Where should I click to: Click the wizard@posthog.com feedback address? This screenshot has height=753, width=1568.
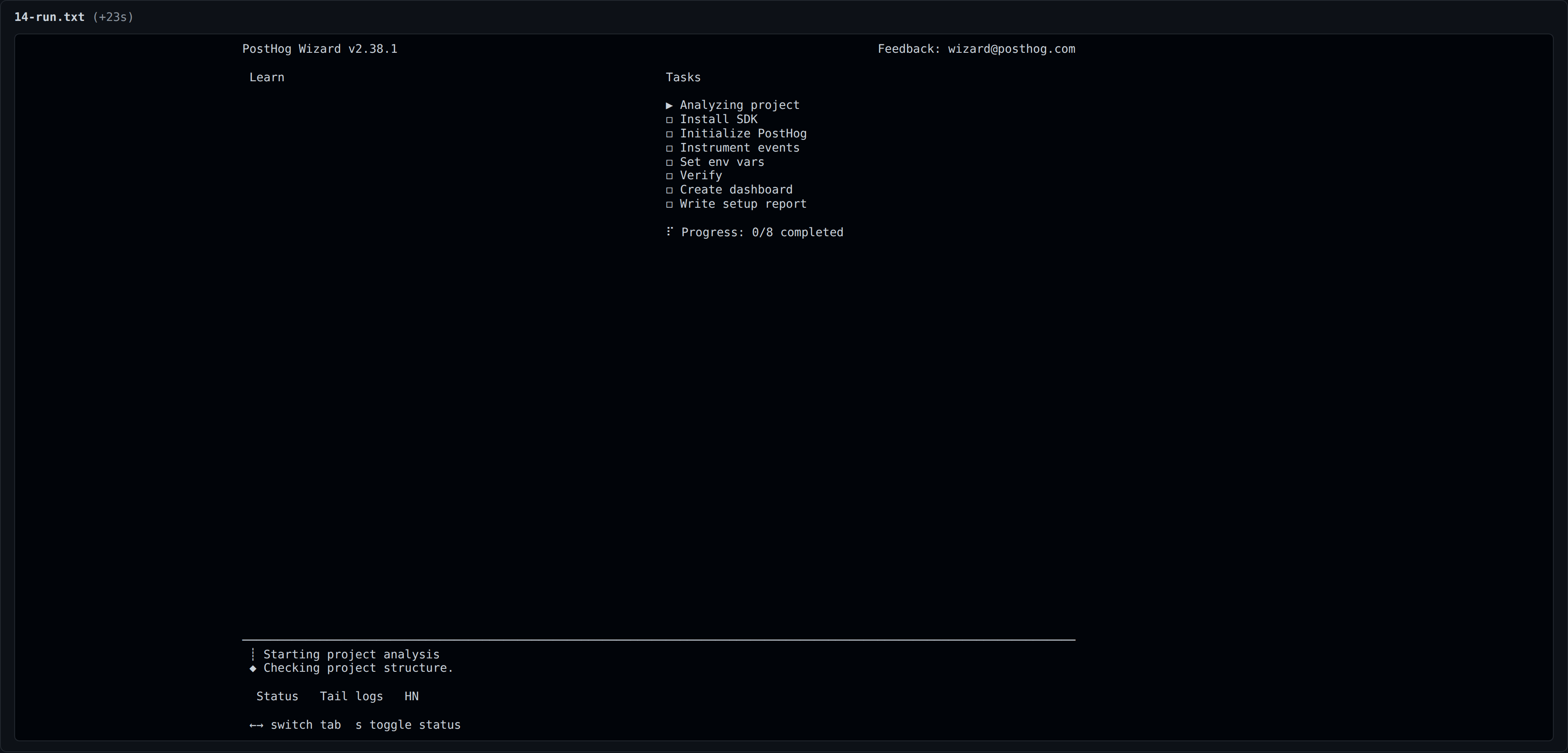pos(1011,49)
